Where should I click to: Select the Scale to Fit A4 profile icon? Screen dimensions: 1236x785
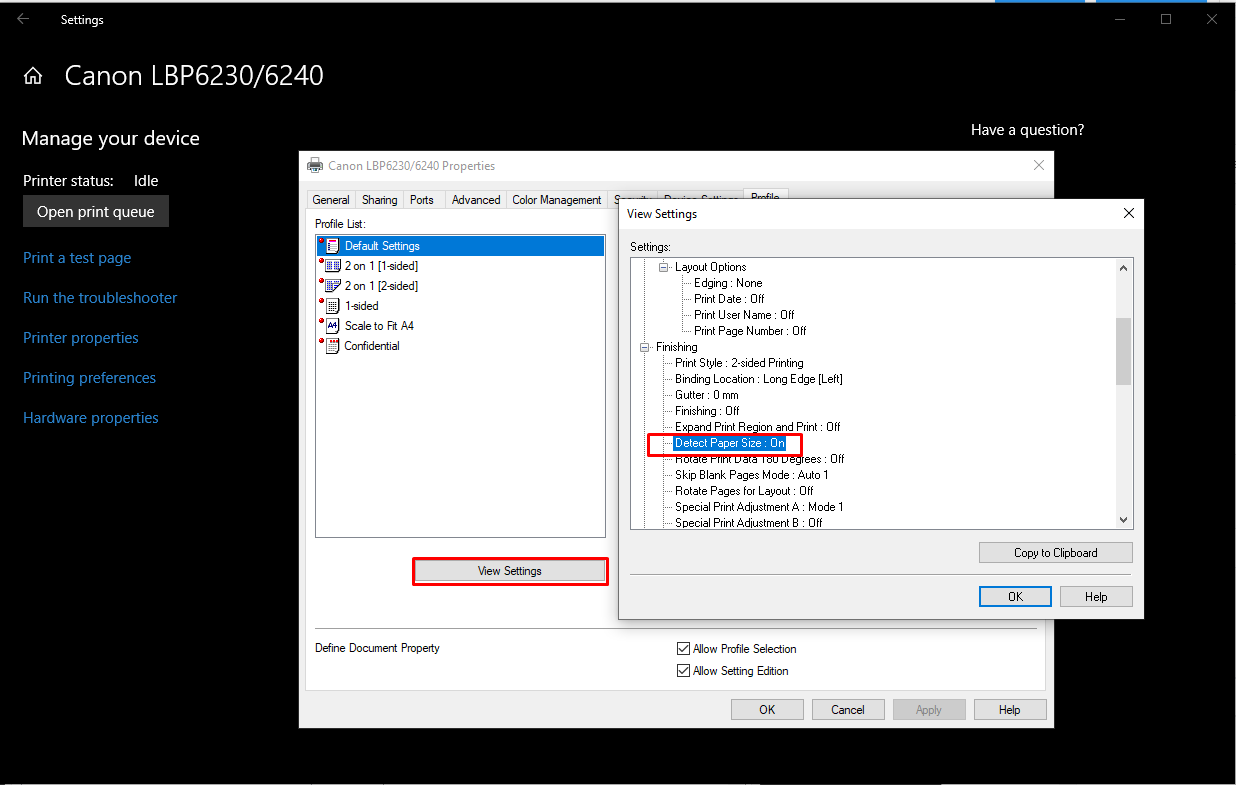click(331, 325)
